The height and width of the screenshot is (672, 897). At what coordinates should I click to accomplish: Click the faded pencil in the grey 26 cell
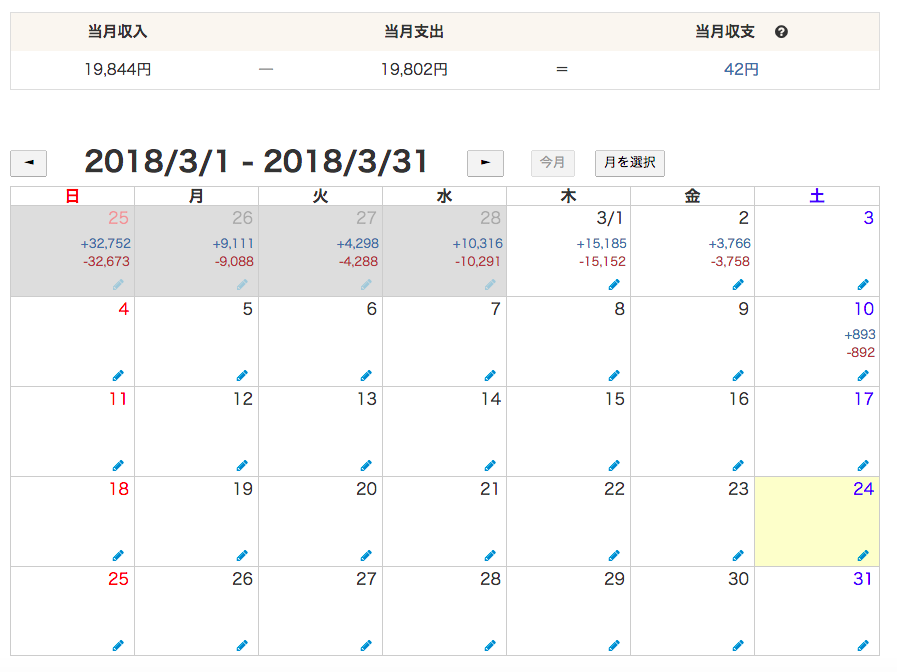click(x=242, y=284)
